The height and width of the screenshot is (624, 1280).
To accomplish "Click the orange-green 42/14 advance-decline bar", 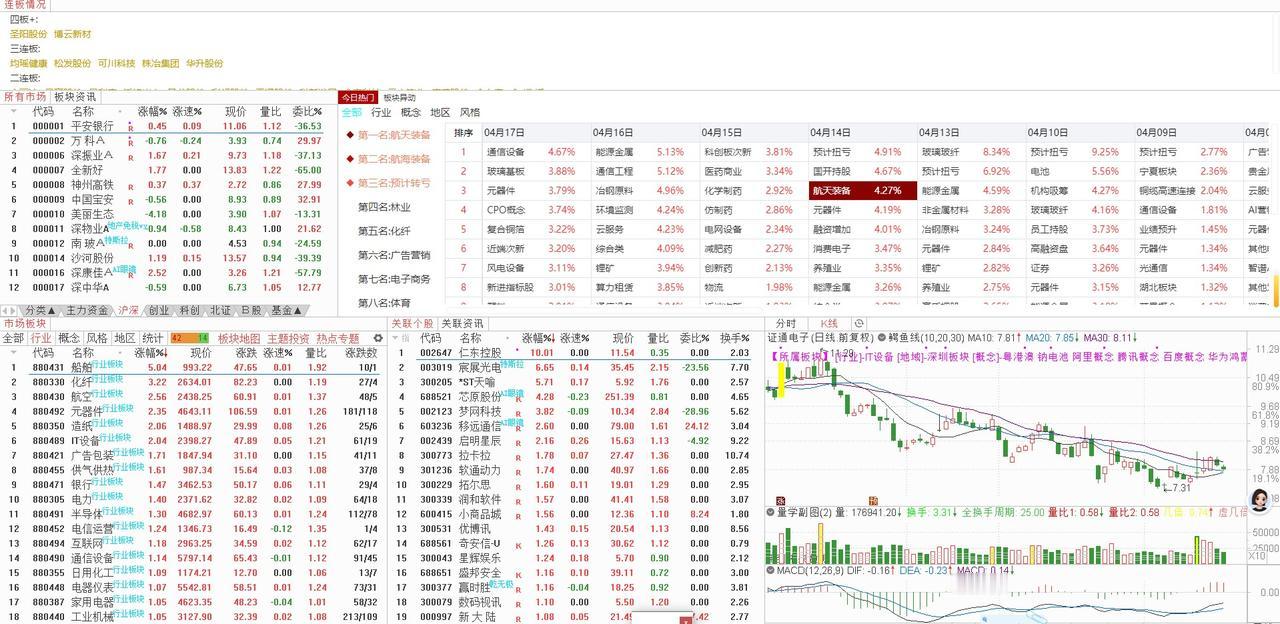I will point(190,337).
